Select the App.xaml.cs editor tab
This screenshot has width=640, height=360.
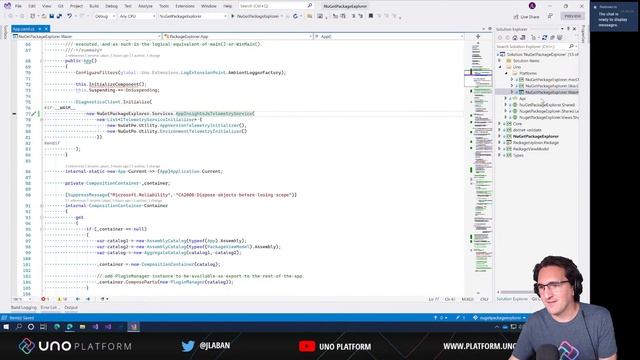(23, 29)
